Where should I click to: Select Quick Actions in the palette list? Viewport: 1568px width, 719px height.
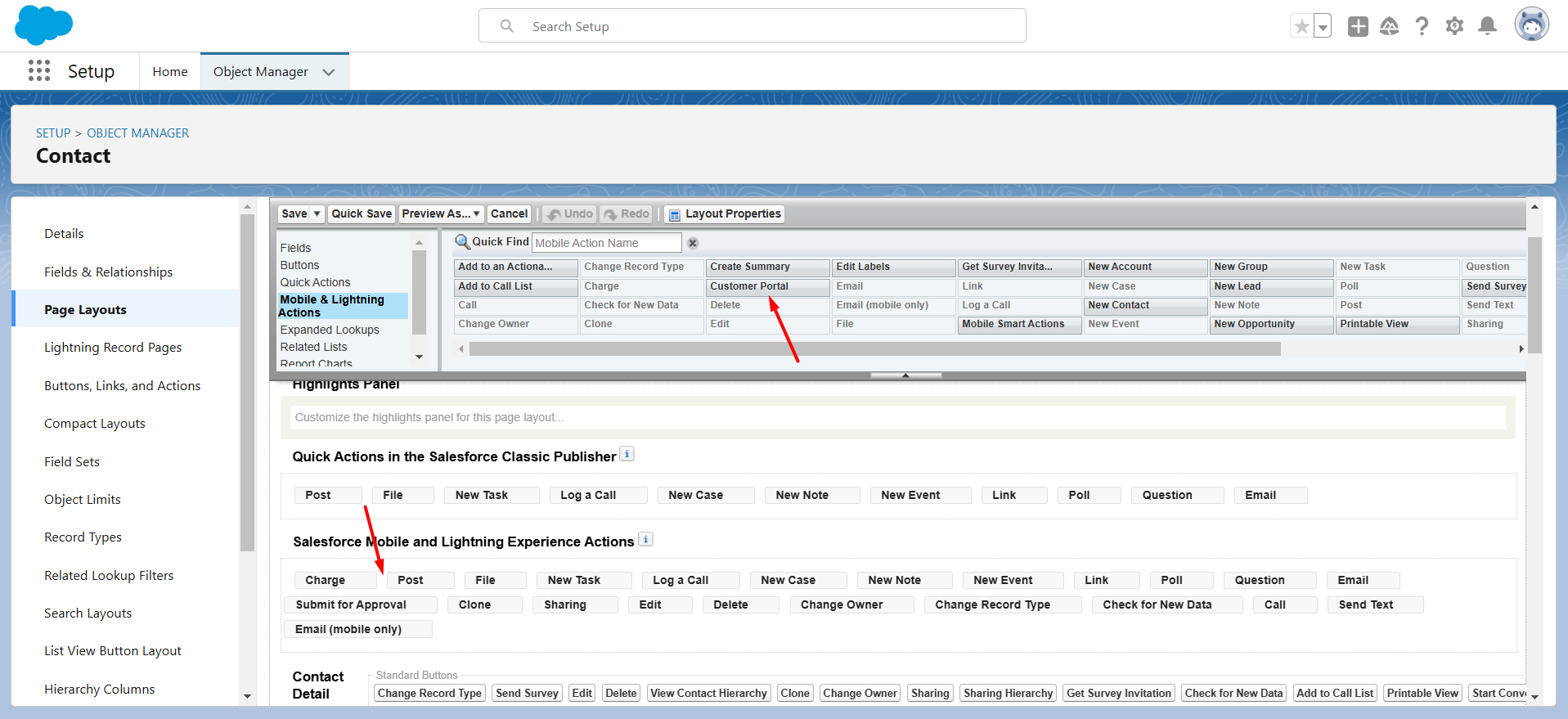tap(315, 282)
